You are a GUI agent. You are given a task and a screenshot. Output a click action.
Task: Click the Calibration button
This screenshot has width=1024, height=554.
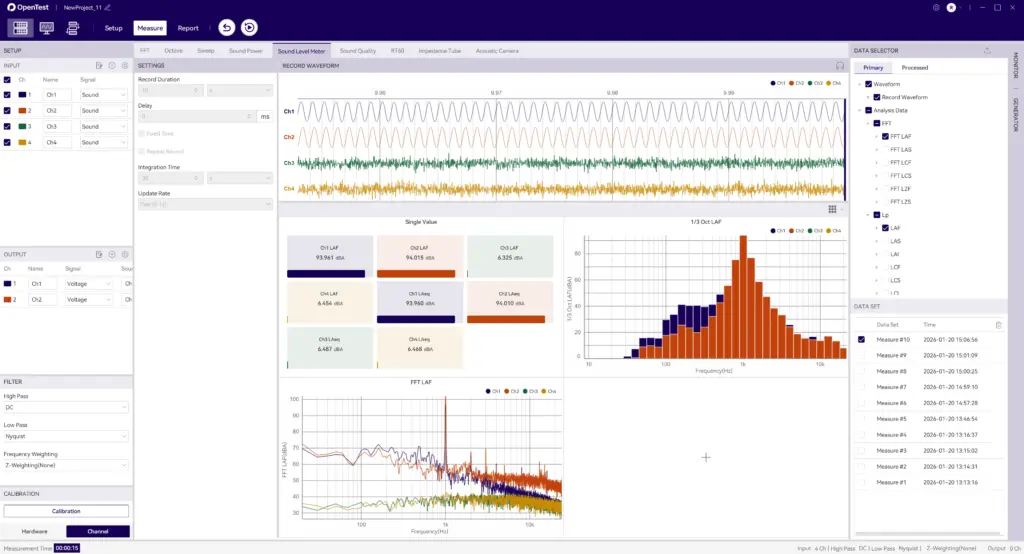[66, 511]
